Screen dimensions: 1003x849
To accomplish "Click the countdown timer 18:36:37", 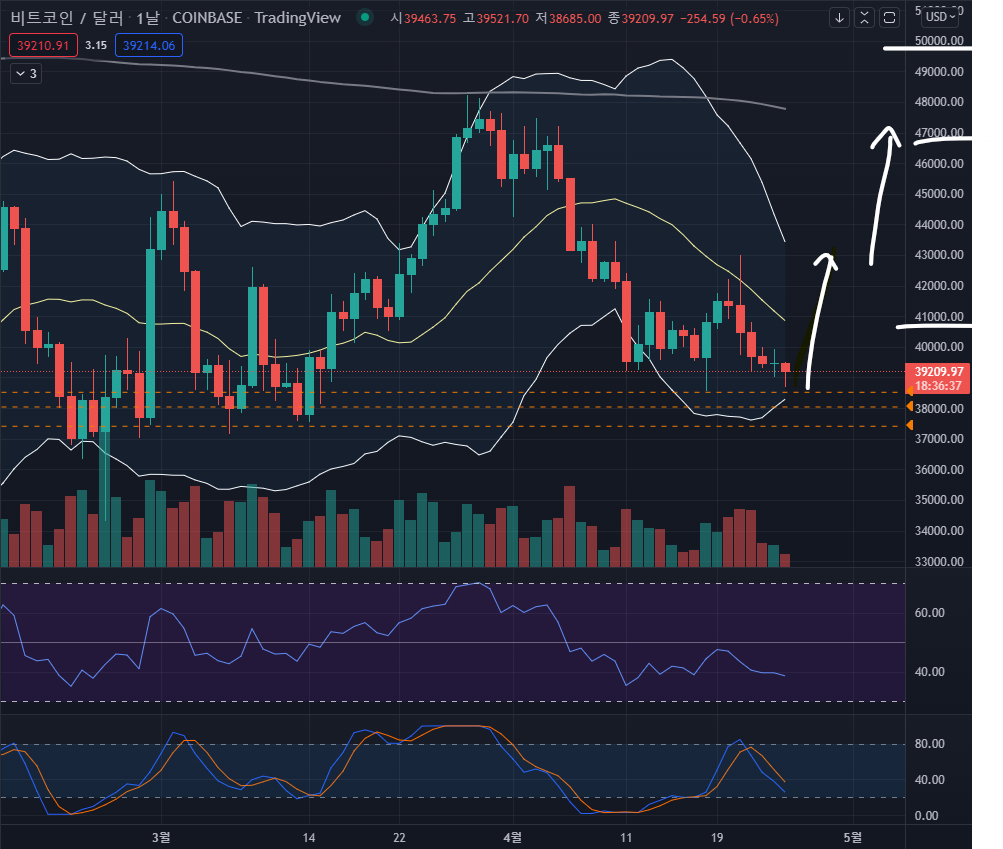I will (x=938, y=386).
